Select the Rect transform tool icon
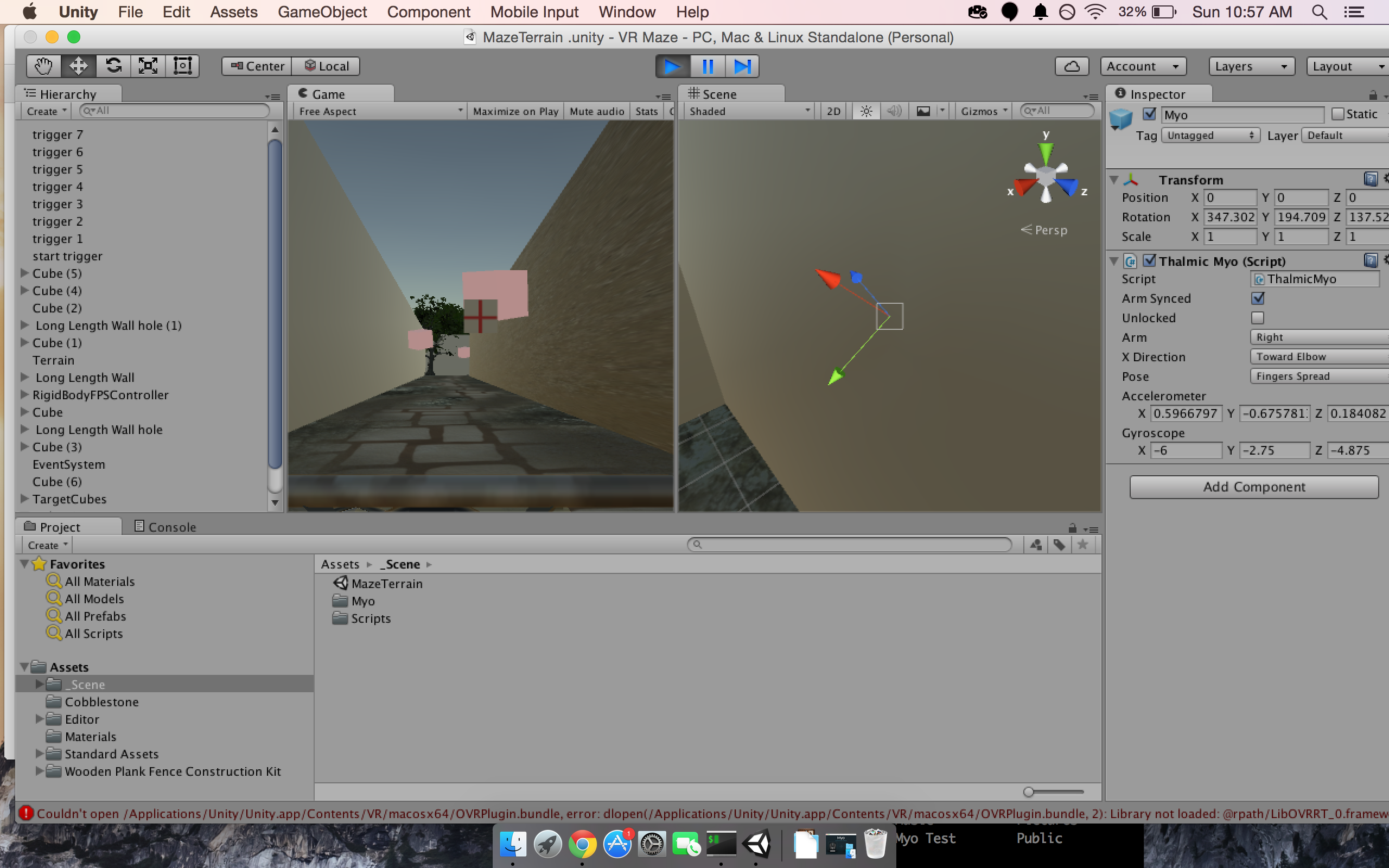The height and width of the screenshot is (868, 1389). pyautogui.click(x=182, y=66)
